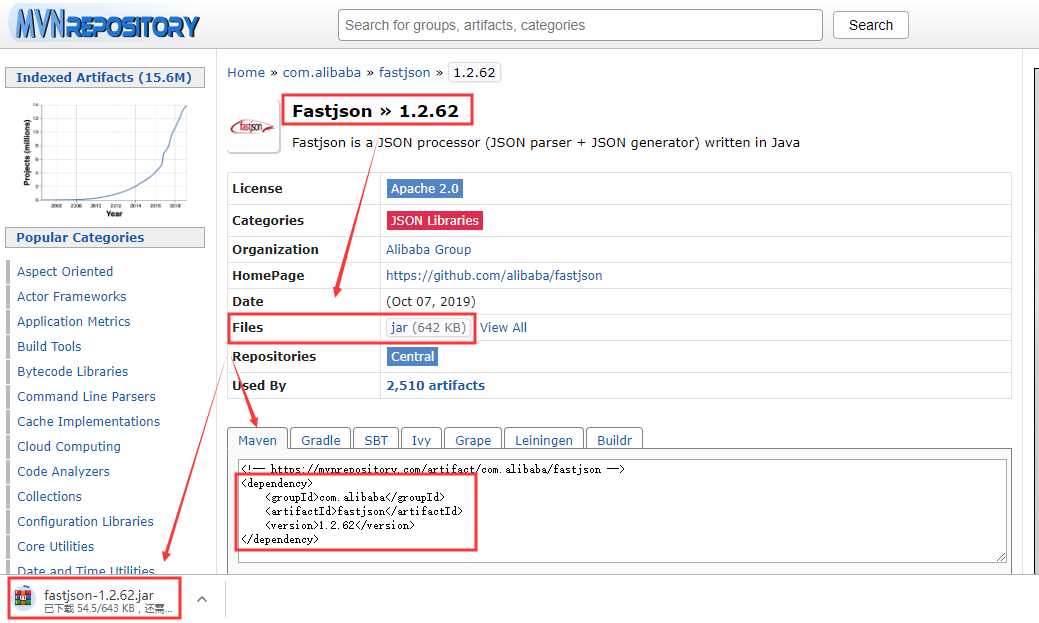Click the 1.2.62 version breadcrumb

[x=474, y=72]
